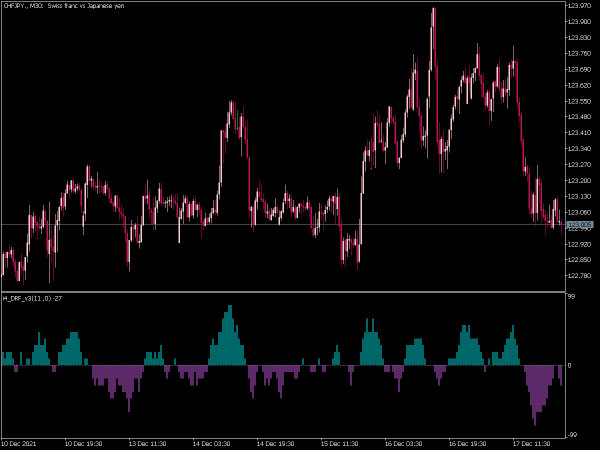The image size is (600, 450).
Task: Click the indicator scale value 99
Action: 570,297
